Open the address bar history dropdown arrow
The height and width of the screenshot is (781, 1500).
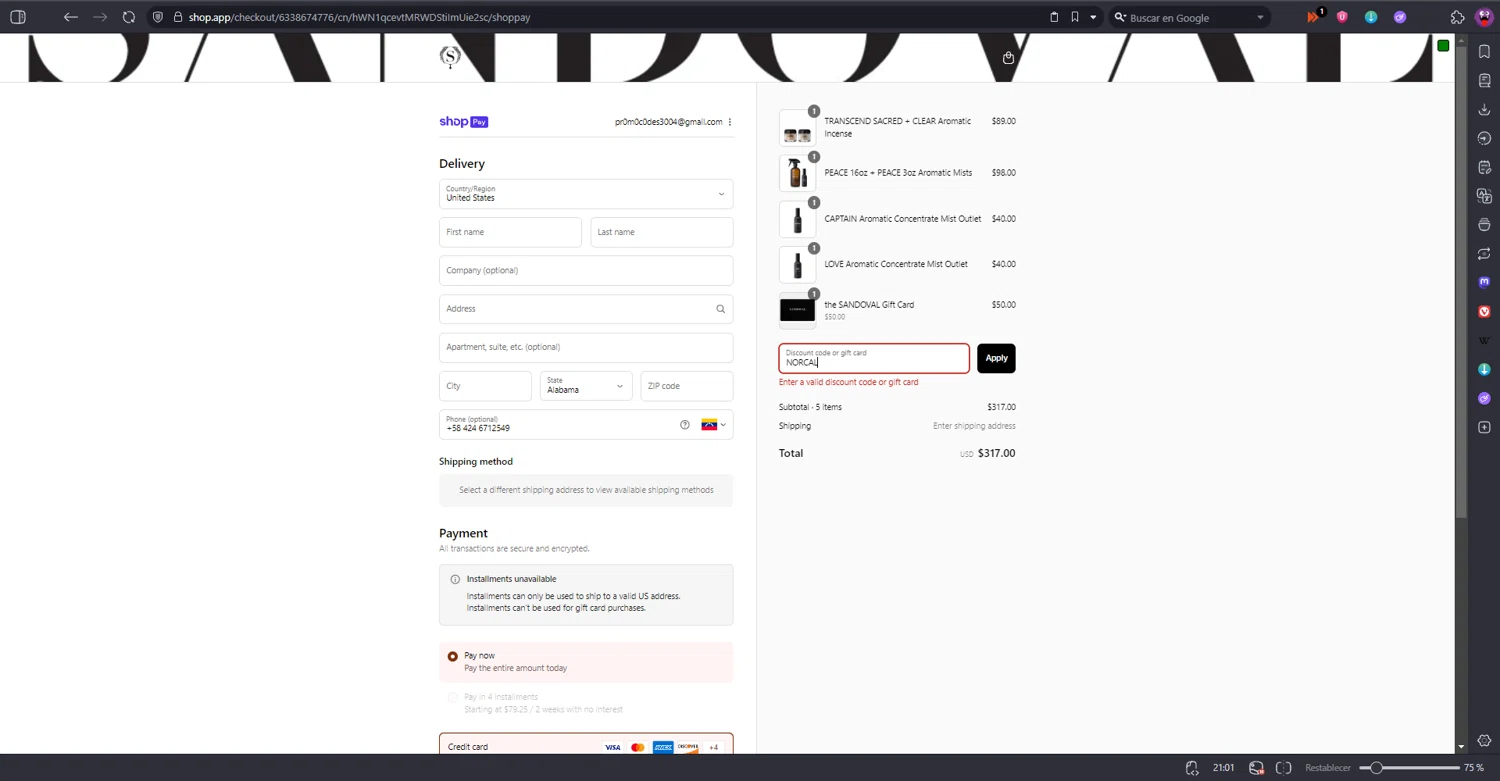click(x=1093, y=17)
